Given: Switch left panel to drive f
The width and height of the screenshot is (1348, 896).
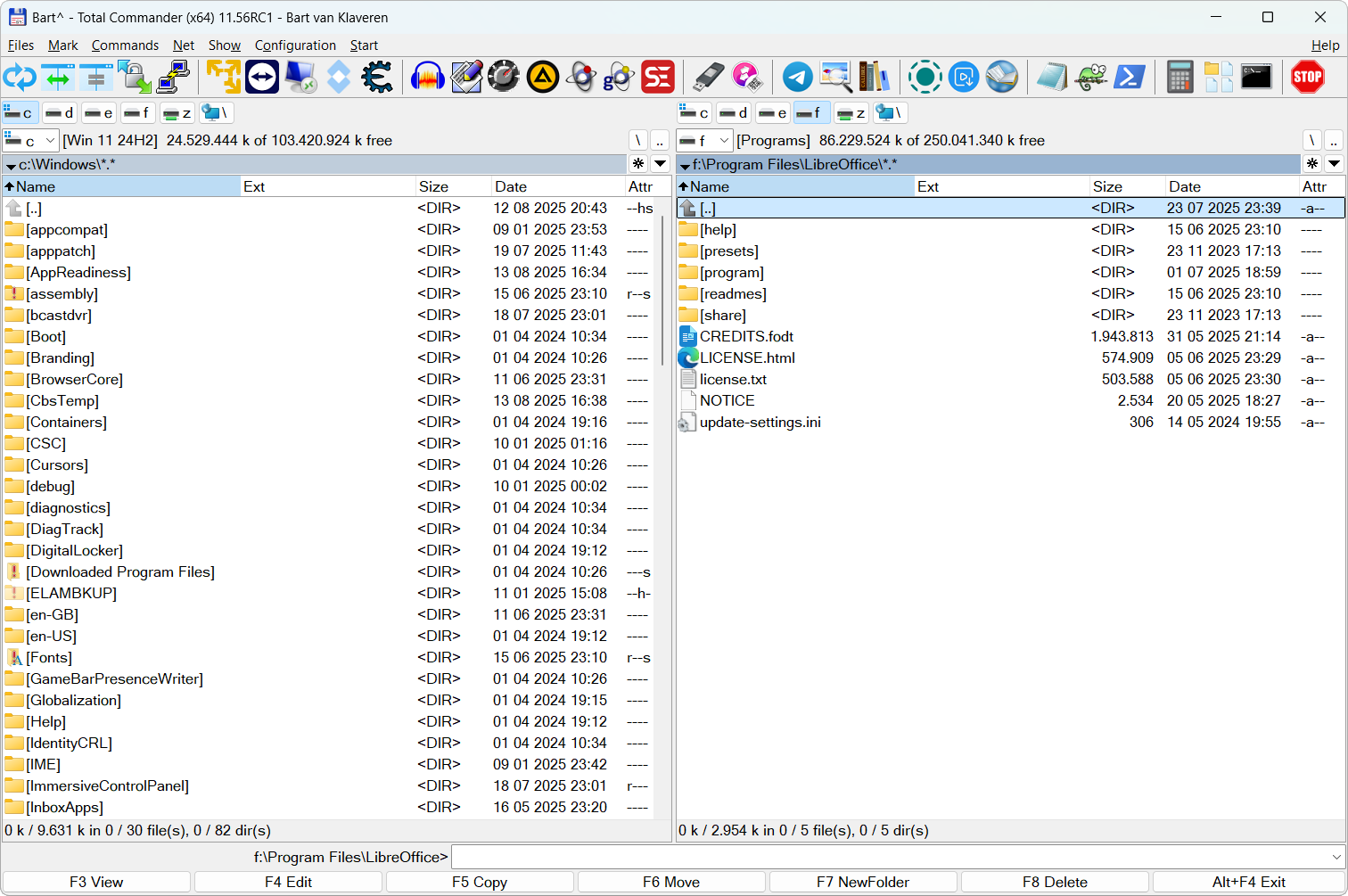Looking at the screenshot, I should coord(137,113).
